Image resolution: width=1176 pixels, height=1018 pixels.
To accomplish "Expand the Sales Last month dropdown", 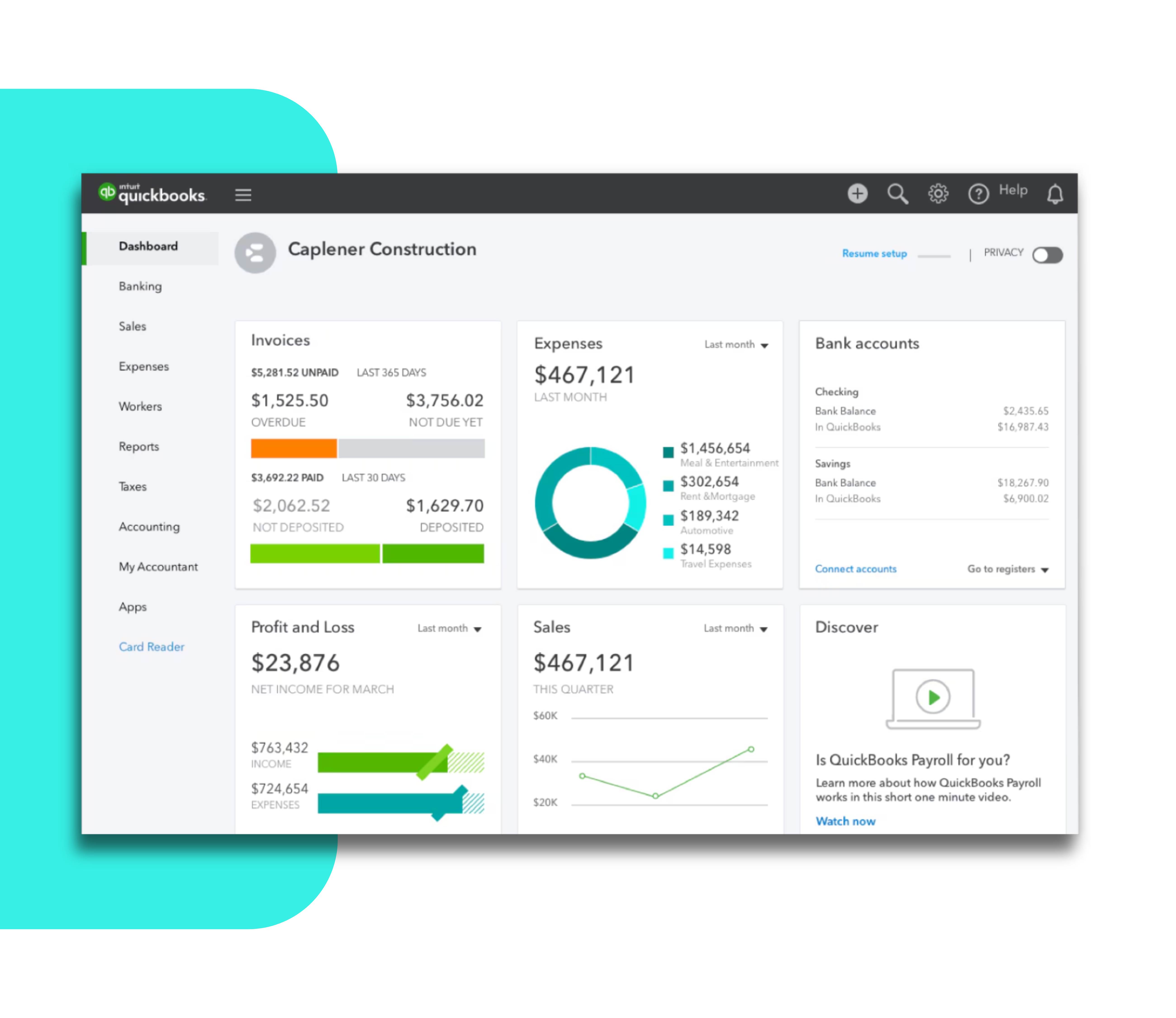I will 735,628.
